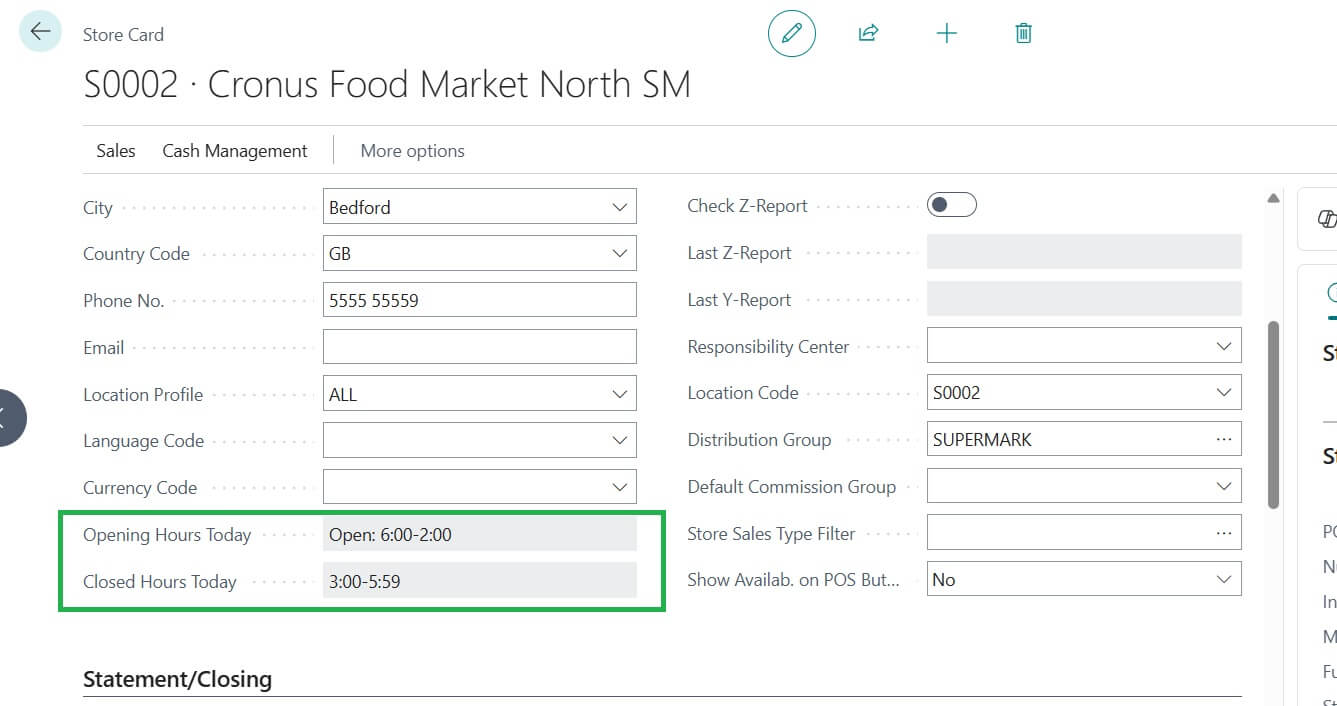Click the trash delete icon
Image resolution: width=1337 pixels, height=706 pixels.
click(1023, 34)
